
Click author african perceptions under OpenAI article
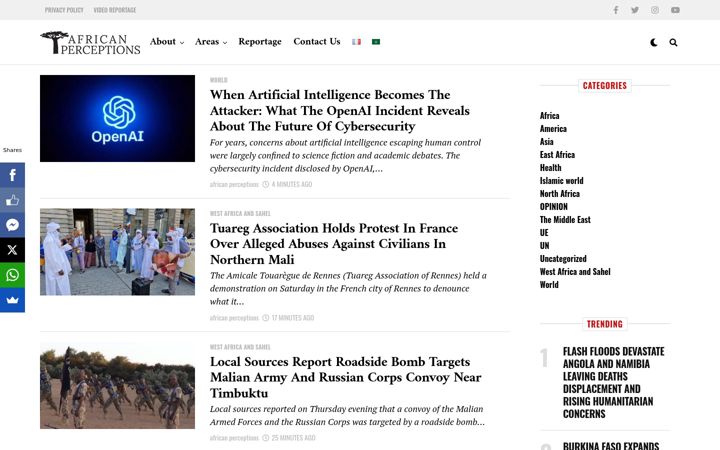[x=234, y=185]
